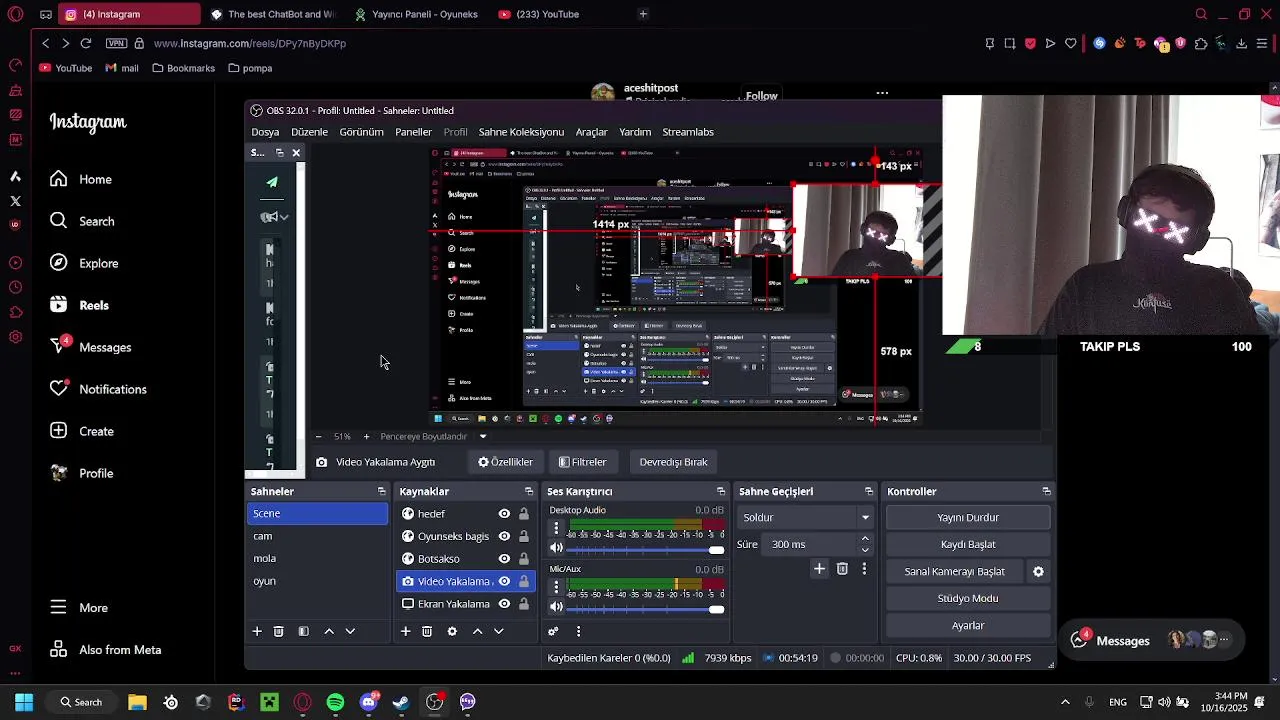Hide the Ekran Yakalama source
Image resolution: width=1280 pixels, height=720 pixels.
click(x=504, y=604)
